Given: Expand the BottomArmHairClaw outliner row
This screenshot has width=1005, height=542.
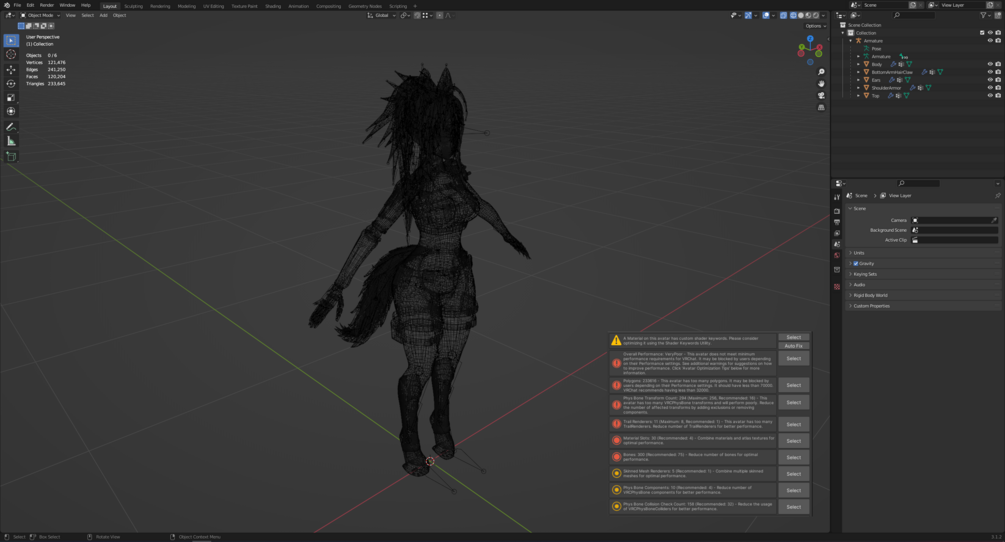Looking at the screenshot, I should pos(859,72).
